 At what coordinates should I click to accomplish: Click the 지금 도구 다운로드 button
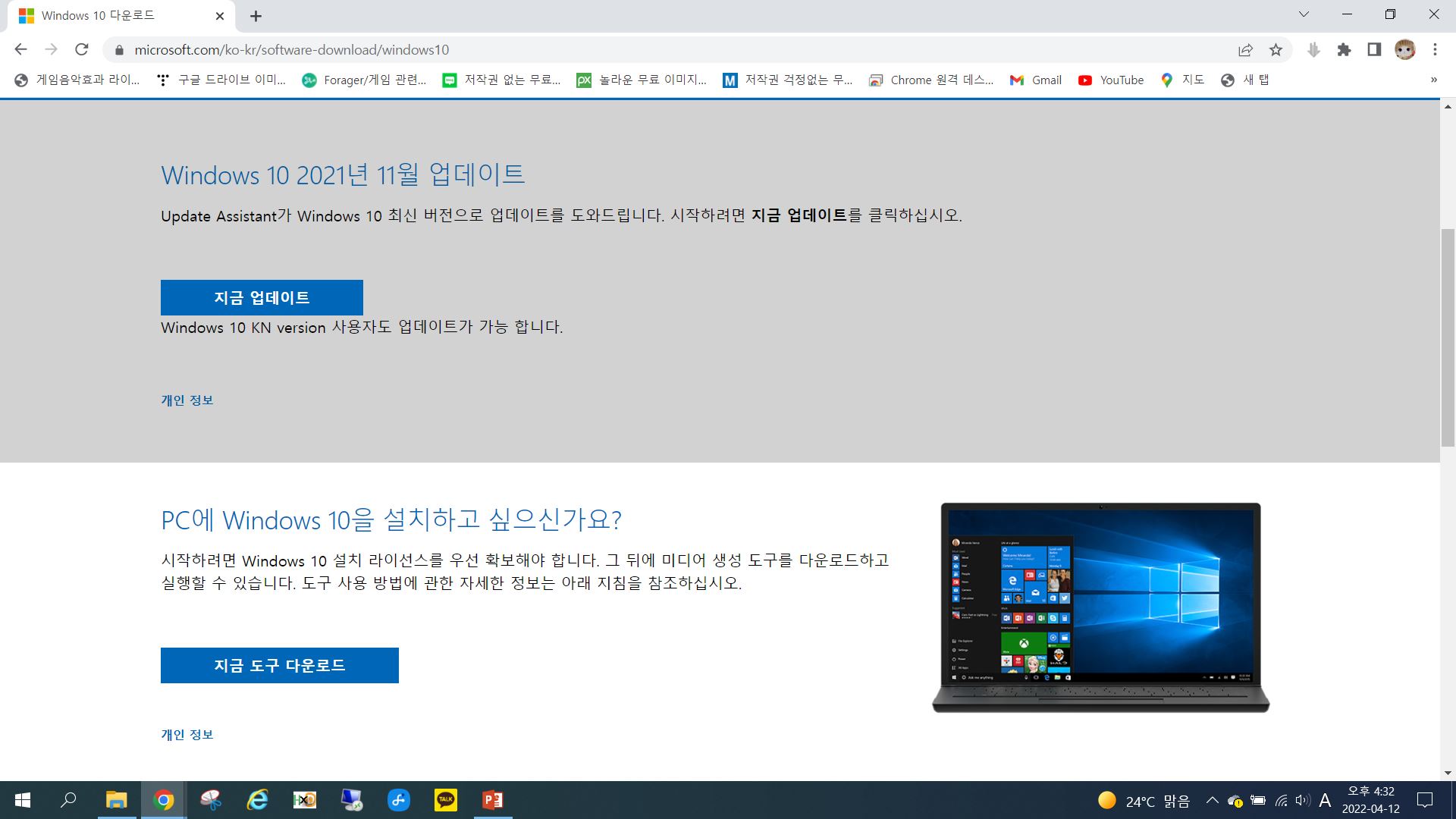point(279,665)
